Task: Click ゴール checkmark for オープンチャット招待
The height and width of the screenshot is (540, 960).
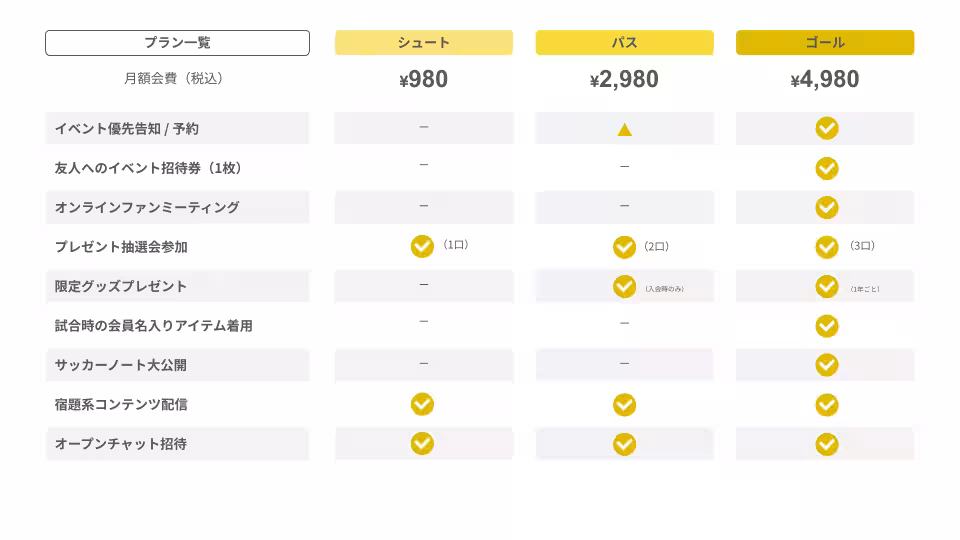Action: pyautogui.click(x=826, y=444)
